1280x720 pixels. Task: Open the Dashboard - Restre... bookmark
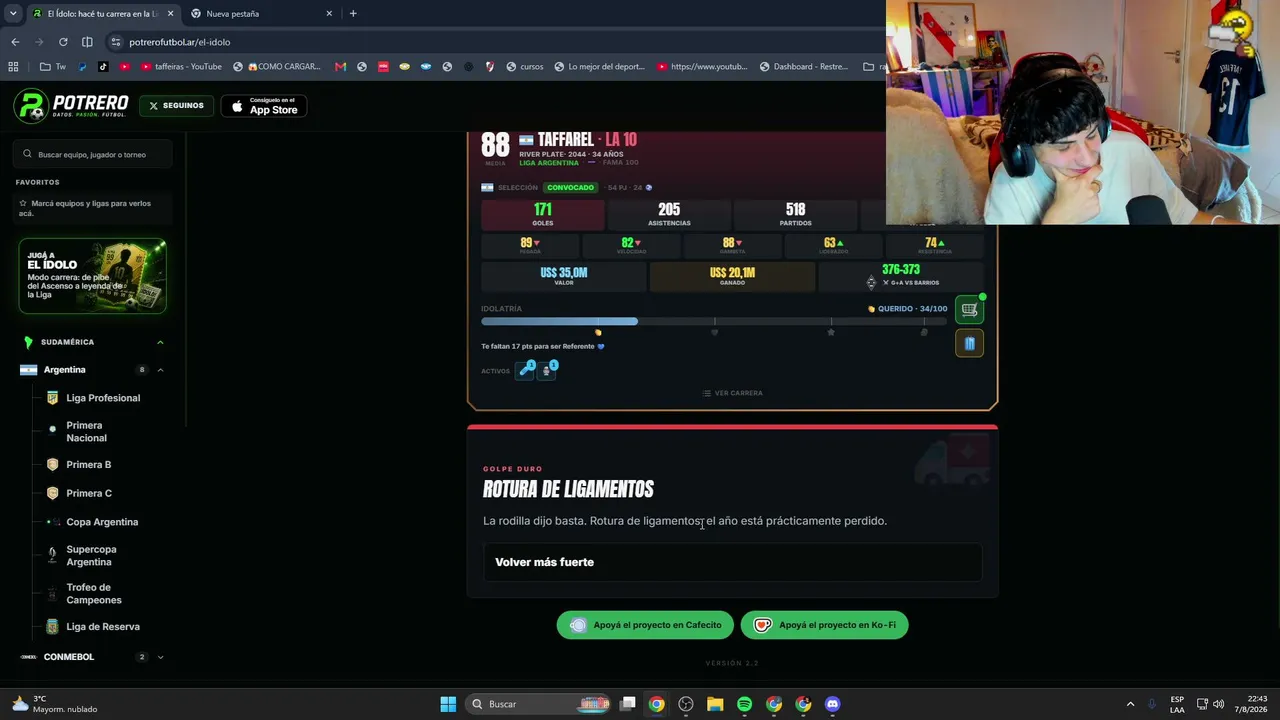(803, 67)
